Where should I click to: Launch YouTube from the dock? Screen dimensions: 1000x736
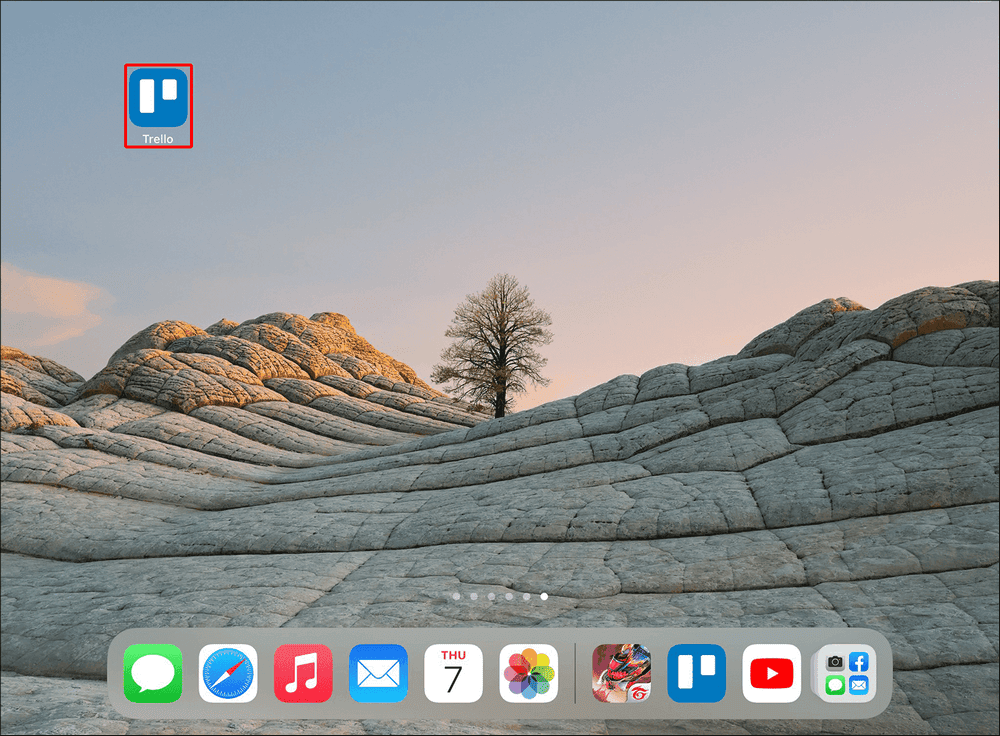(771, 672)
